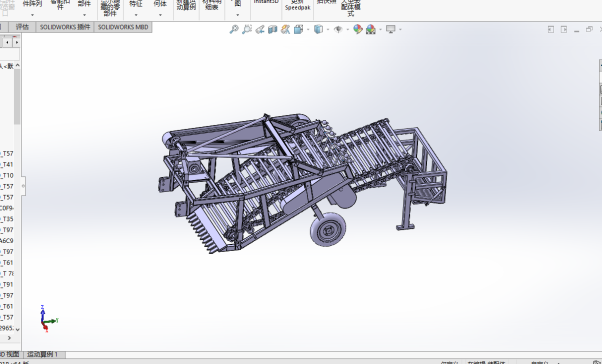
Task: Open Edit Appearance color ball icon
Action: click(358, 29)
